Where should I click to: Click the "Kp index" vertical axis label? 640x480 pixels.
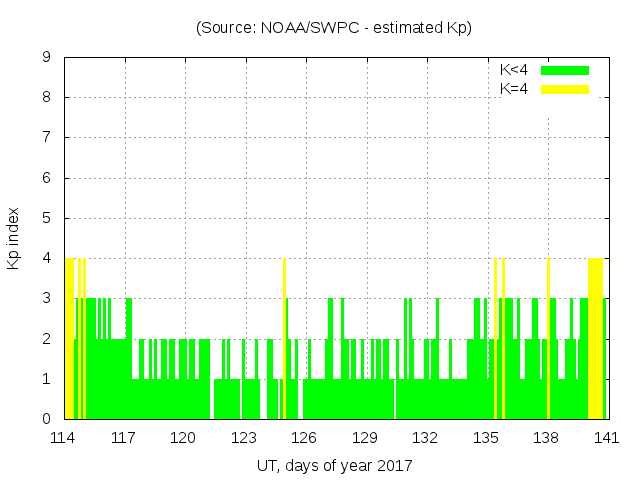(14, 239)
